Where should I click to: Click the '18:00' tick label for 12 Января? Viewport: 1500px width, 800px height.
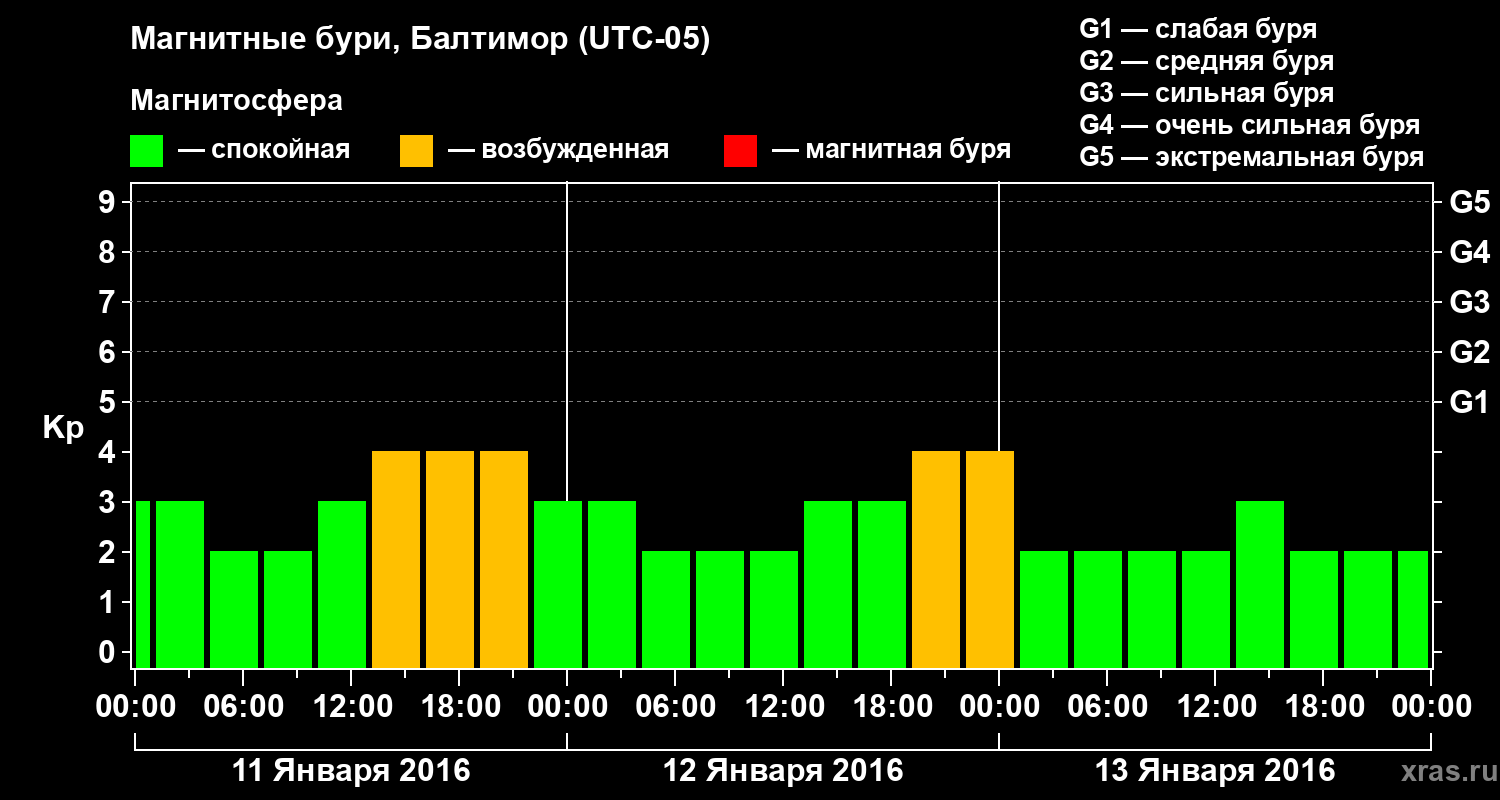(x=891, y=707)
